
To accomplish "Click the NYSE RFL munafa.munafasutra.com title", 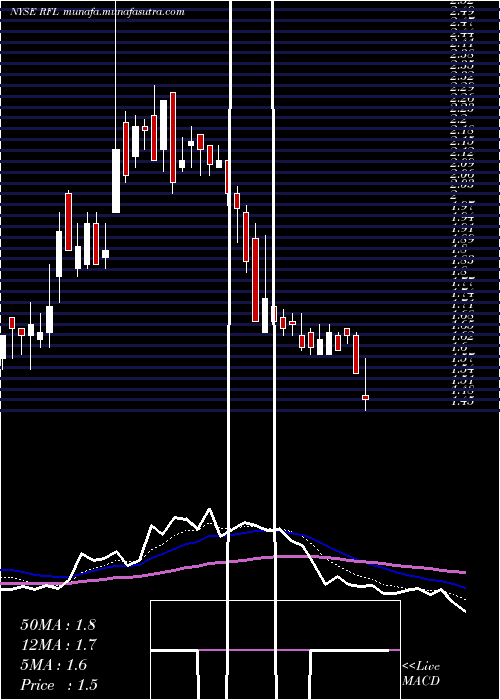I will (x=97, y=12).
